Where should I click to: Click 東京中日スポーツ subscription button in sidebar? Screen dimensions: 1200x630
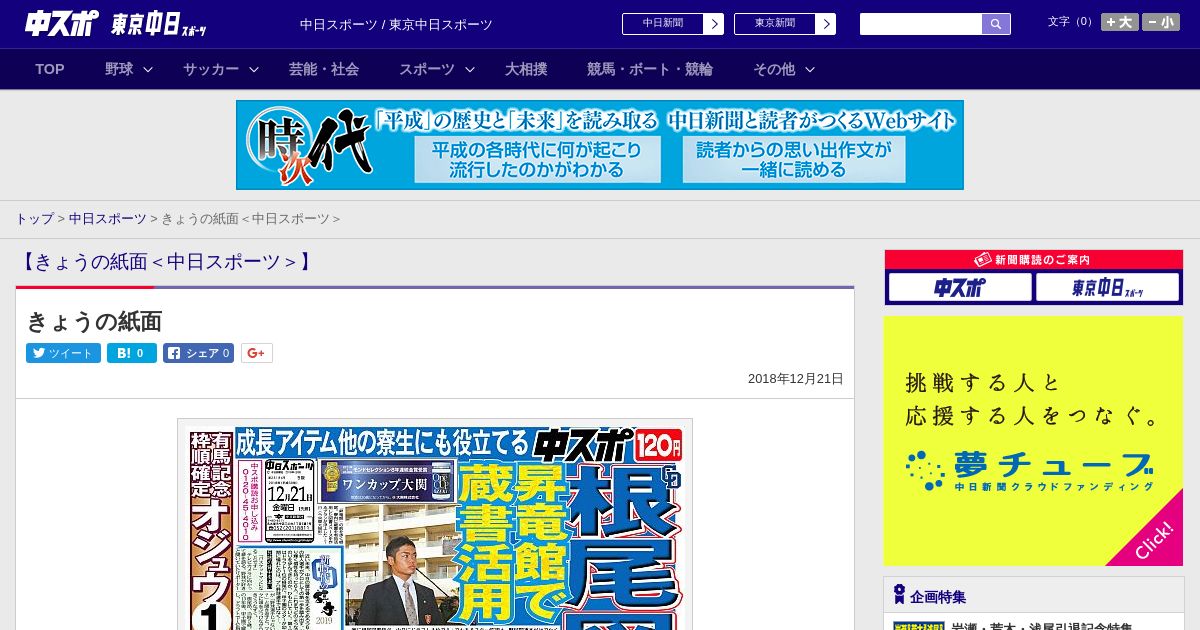tap(1107, 288)
